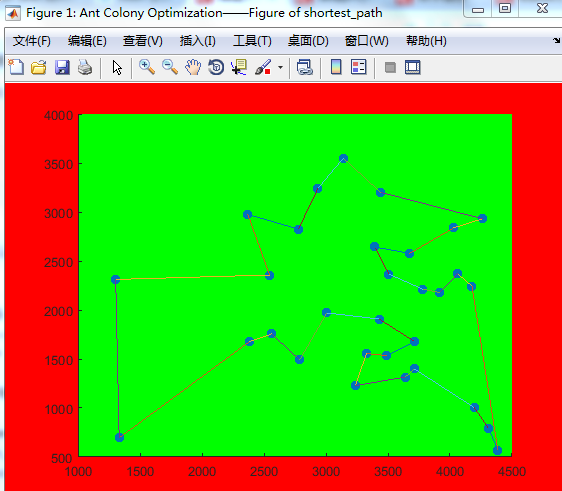Screen dimensions: 562x491
Task: Activate the Zoom In magnifier tool
Action: (x=147, y=67)
